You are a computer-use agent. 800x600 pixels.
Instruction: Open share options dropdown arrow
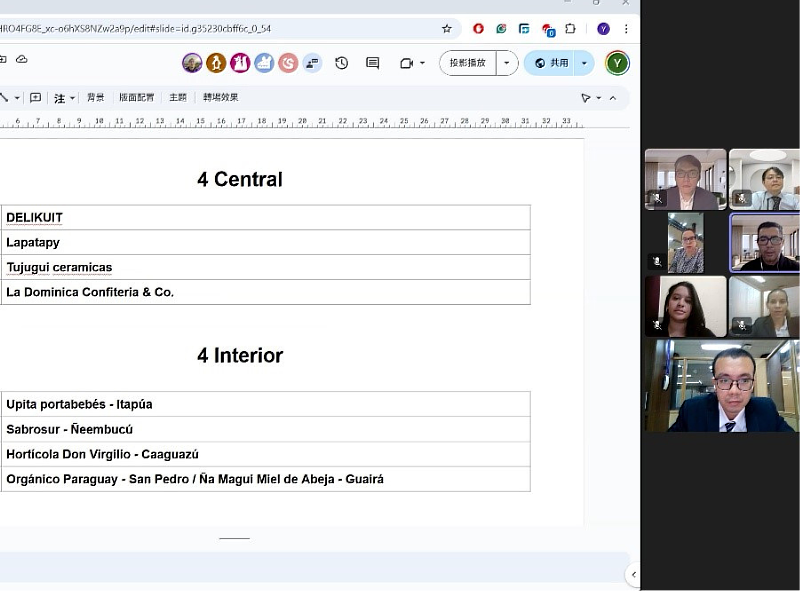[584, 63]
